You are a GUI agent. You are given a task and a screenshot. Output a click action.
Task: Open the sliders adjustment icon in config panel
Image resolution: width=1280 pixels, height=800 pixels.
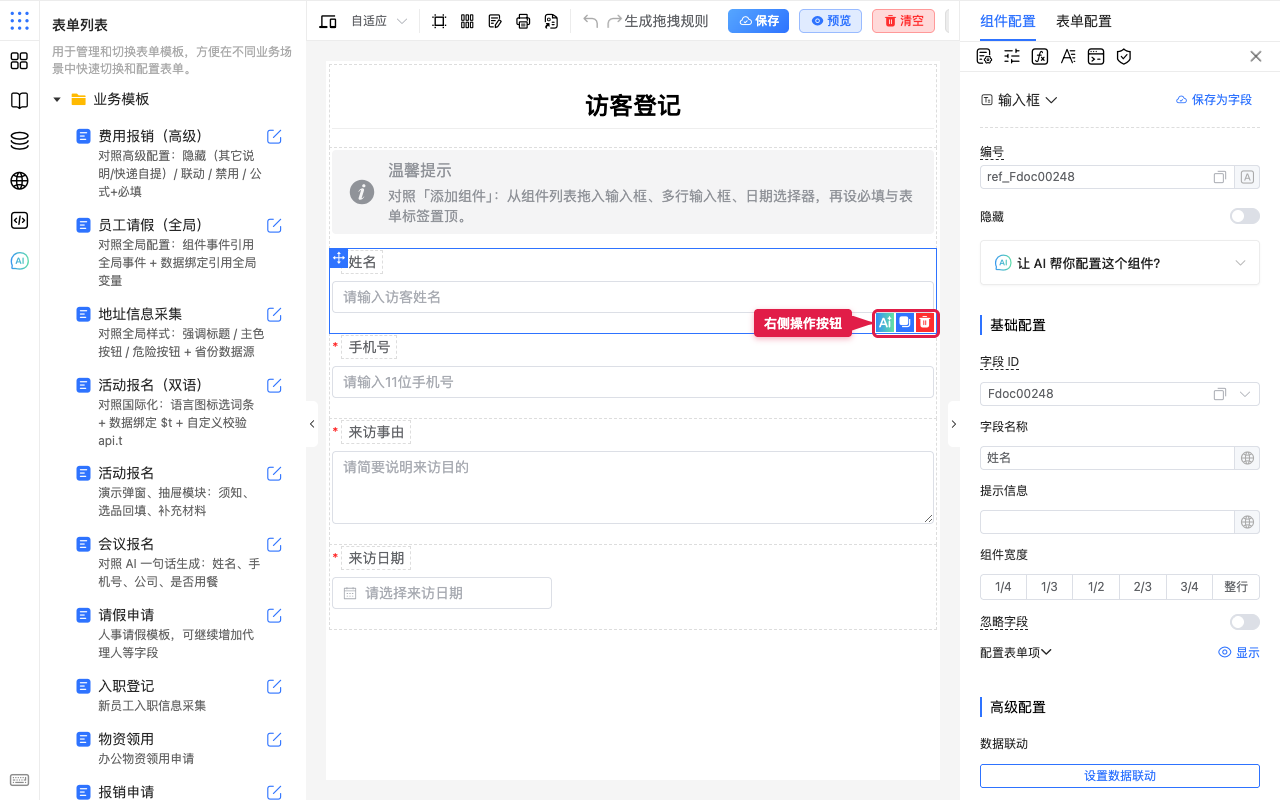coord(1012,57)
